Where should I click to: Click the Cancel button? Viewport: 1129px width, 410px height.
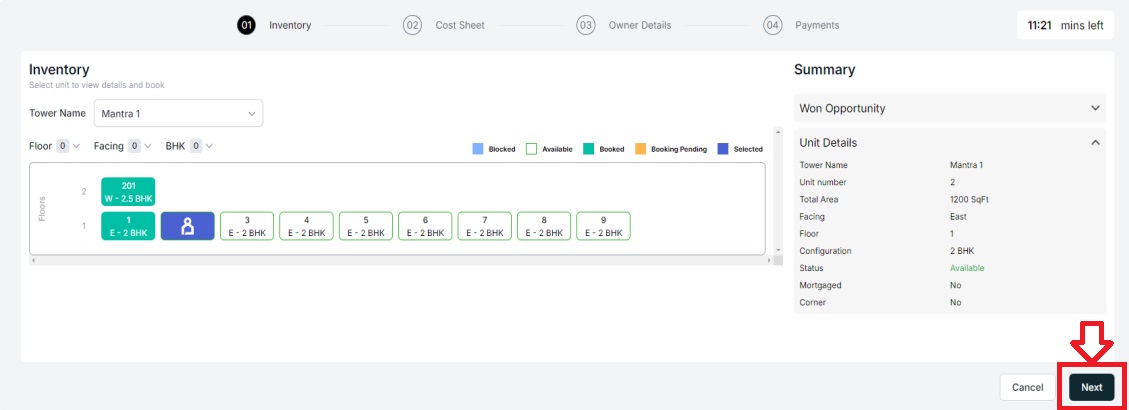[x=1027, y=387]
